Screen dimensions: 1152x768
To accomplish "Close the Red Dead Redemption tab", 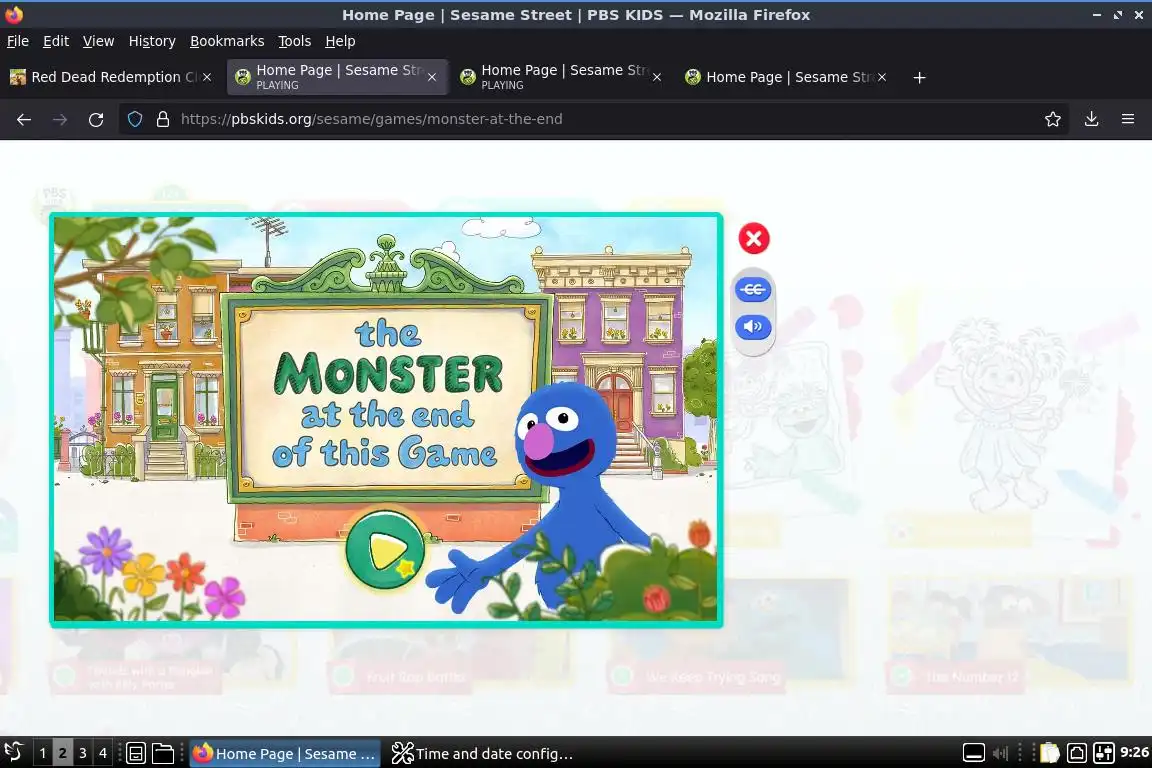I will 207,77.
